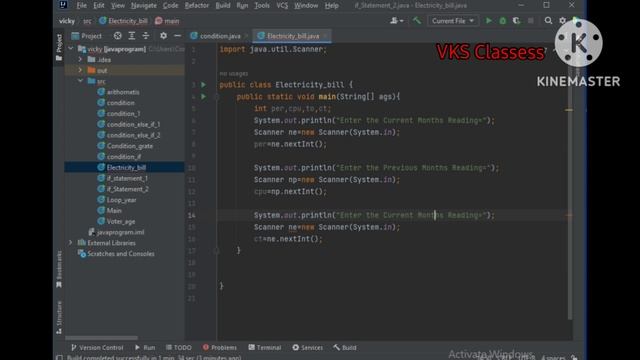Toggle the Bookmarks side tool window
The image size is (640, 360).
click(59, 269)
